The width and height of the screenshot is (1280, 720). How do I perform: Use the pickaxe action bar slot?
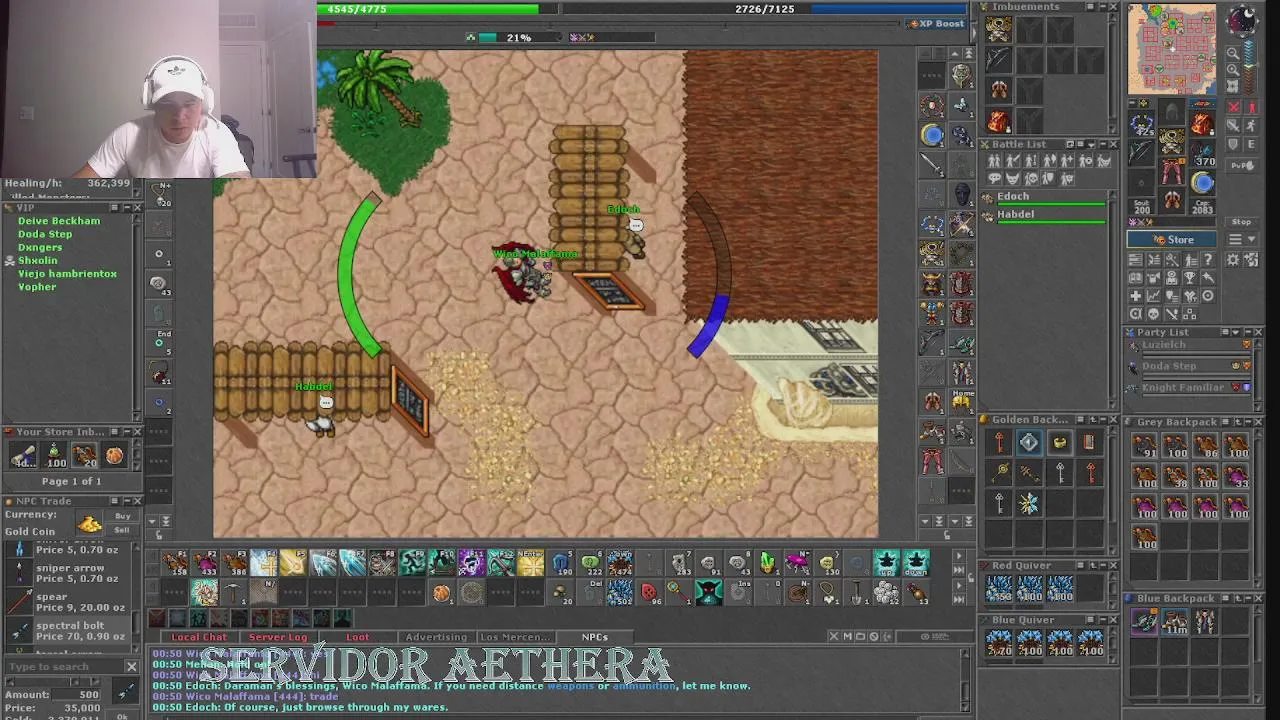[x=234, y=593]
